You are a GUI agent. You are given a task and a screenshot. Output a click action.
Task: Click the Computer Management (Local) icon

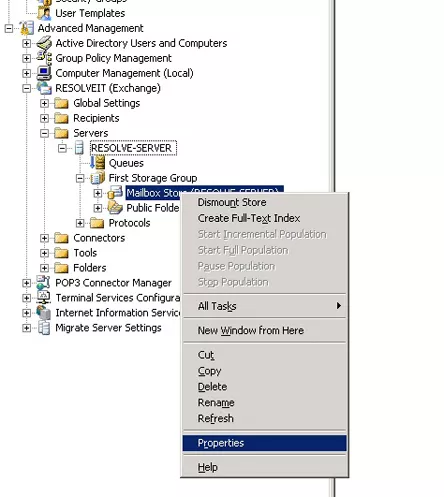tap(44, 73)
